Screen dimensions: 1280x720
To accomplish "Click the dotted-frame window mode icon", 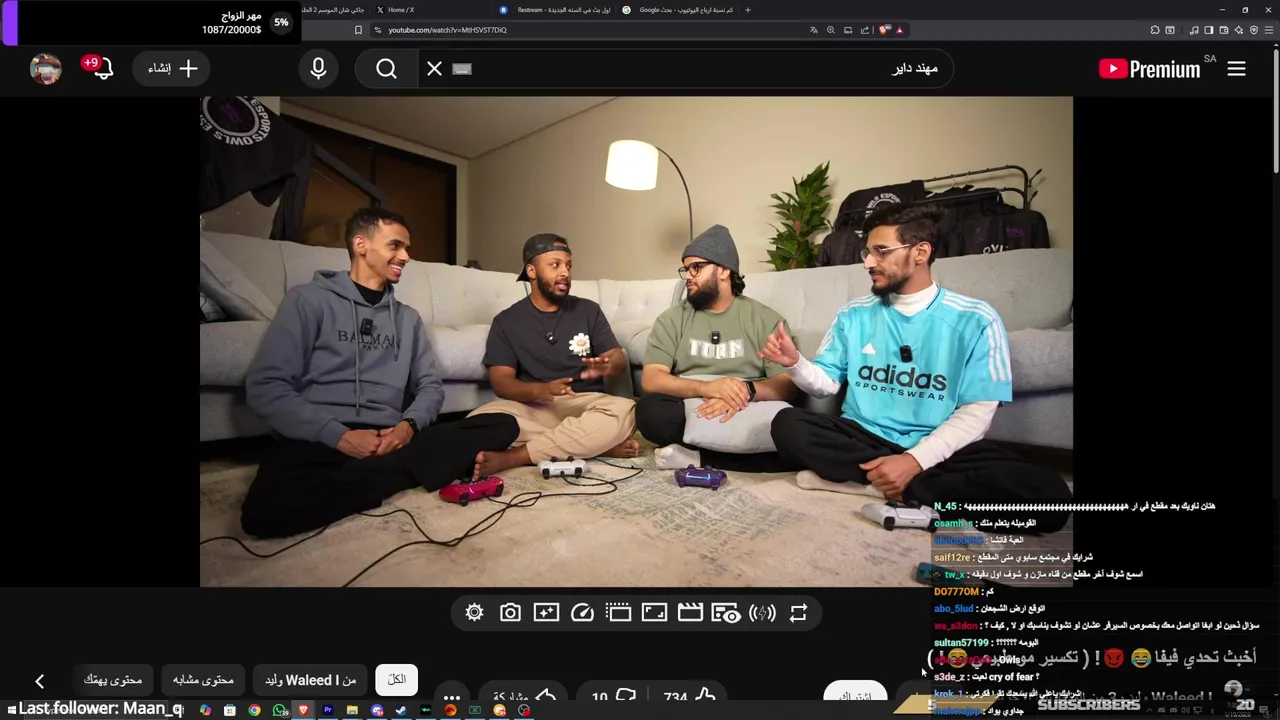I will 618,613.
